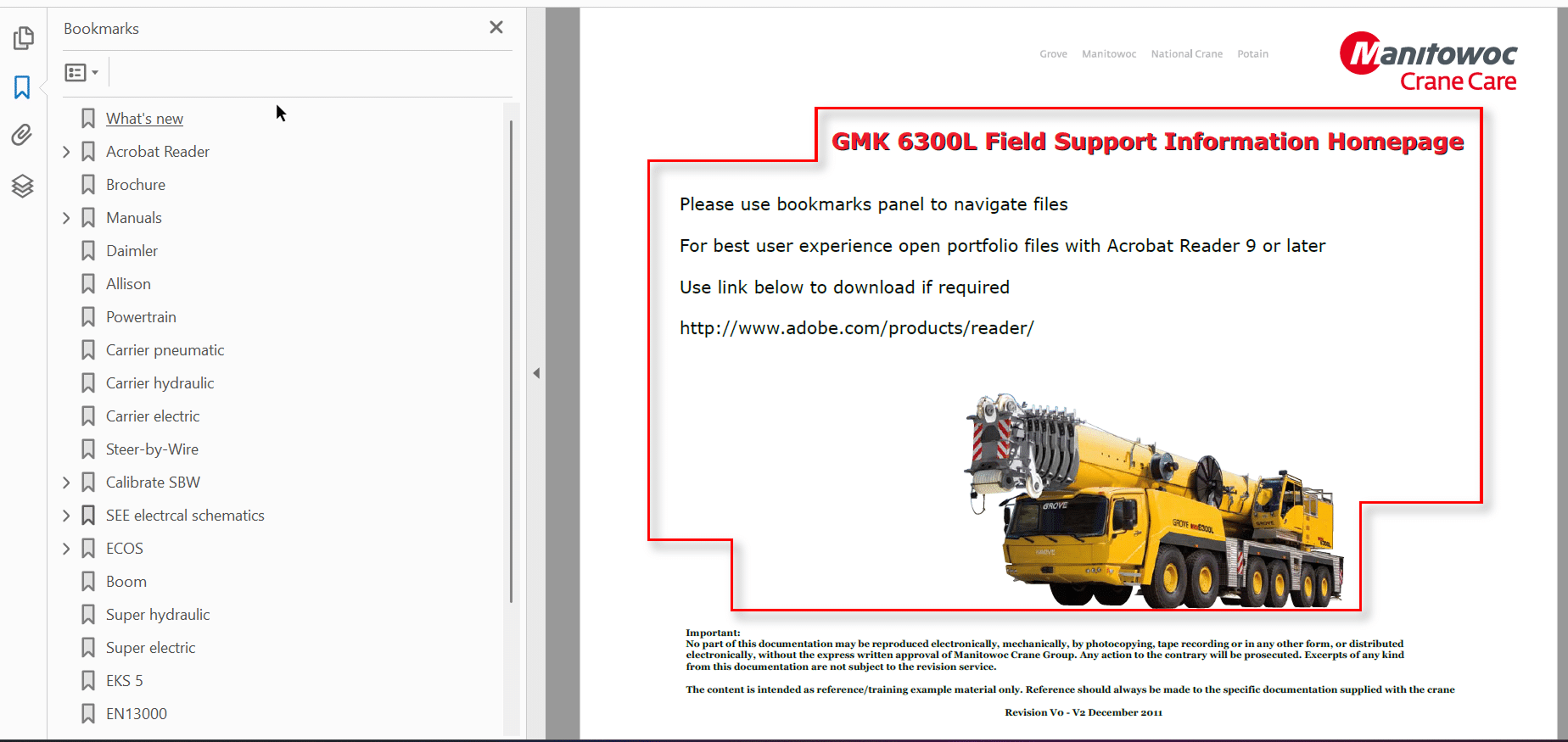Click the bookmark icon beside EN13000

88,714
